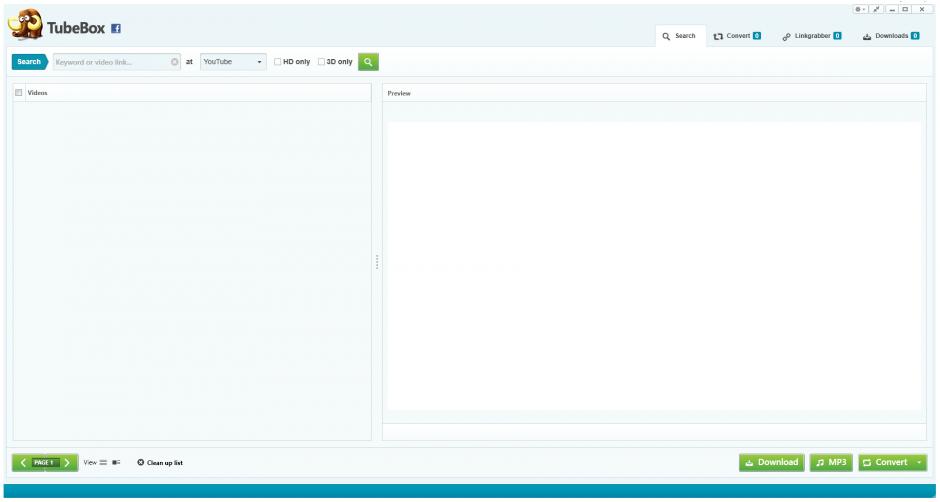Viewport: 940px width, 502px height.
Task: Click the green magnifier search button
Action: coord(368,62)
